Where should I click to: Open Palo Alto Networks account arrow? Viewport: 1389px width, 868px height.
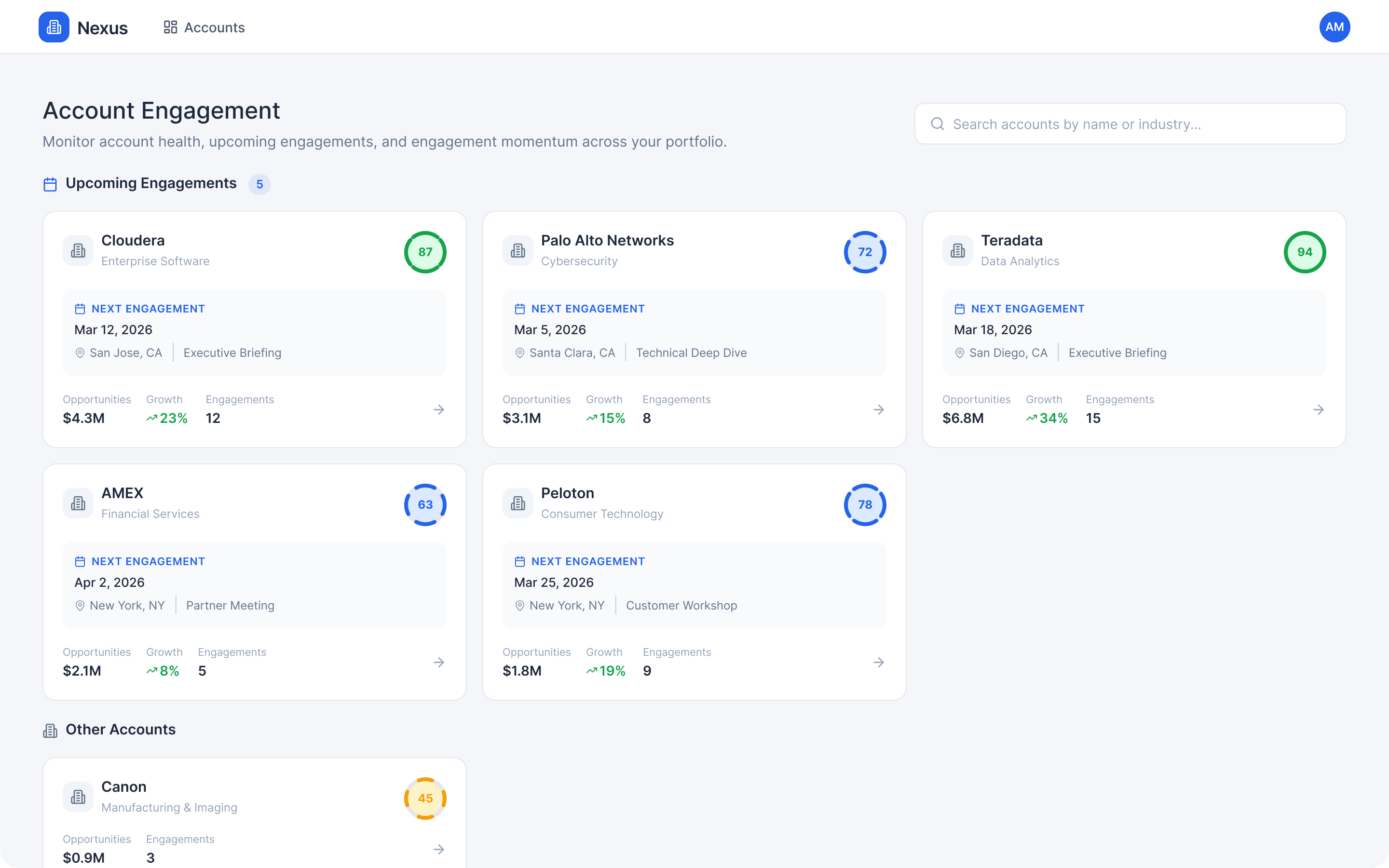(879, 410)
